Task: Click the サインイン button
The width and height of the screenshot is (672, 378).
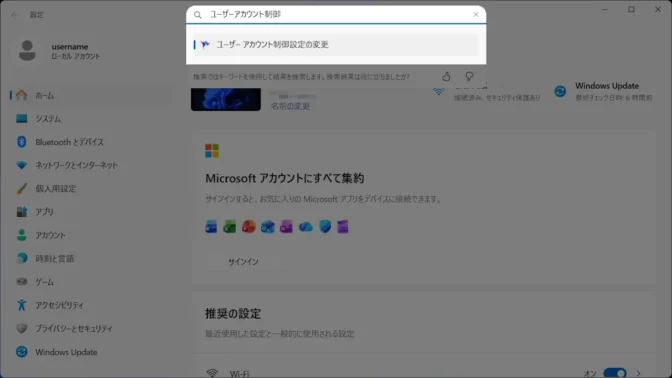Action: [243, 262]
